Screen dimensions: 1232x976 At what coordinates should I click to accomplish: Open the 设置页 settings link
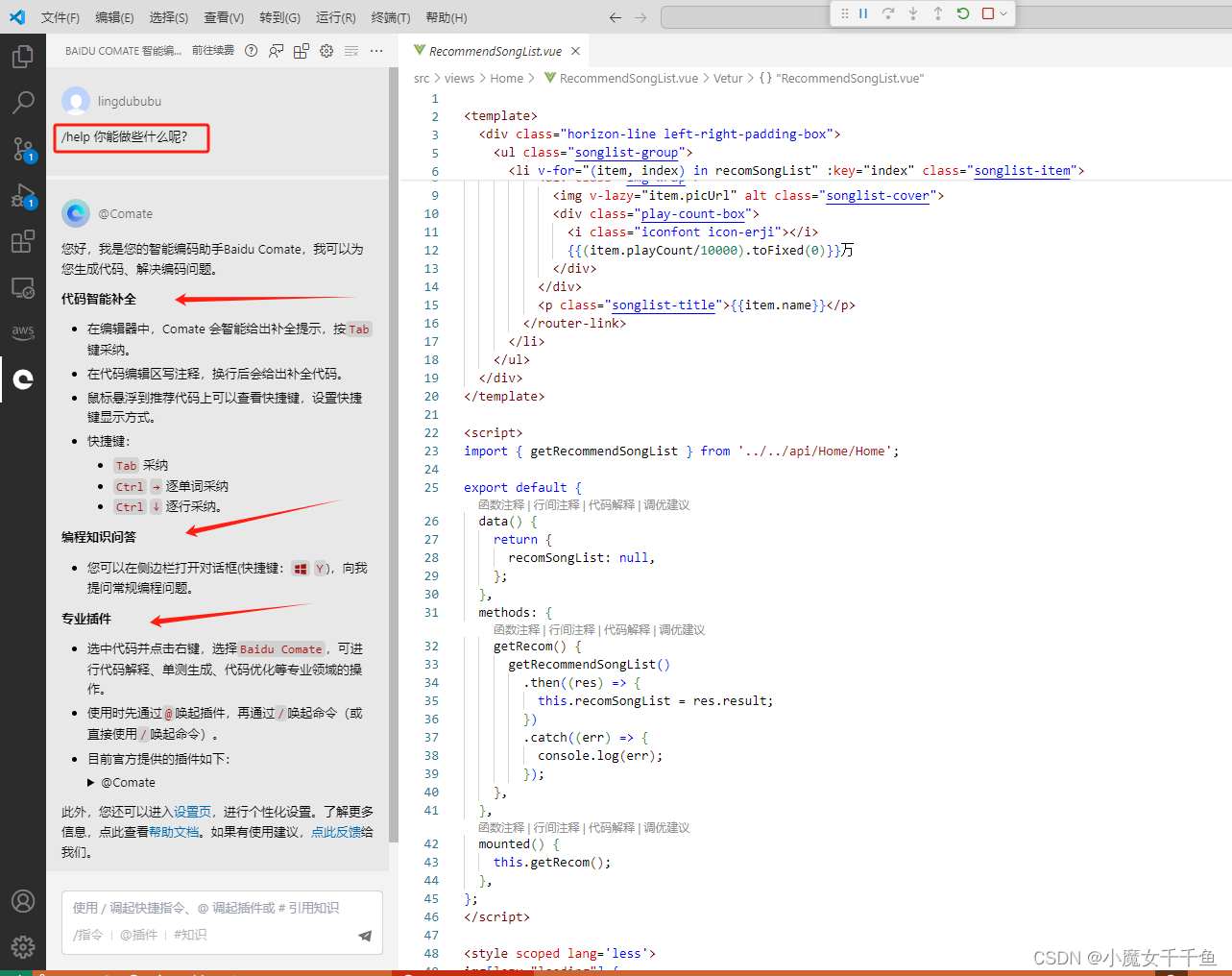coord(192,812)
